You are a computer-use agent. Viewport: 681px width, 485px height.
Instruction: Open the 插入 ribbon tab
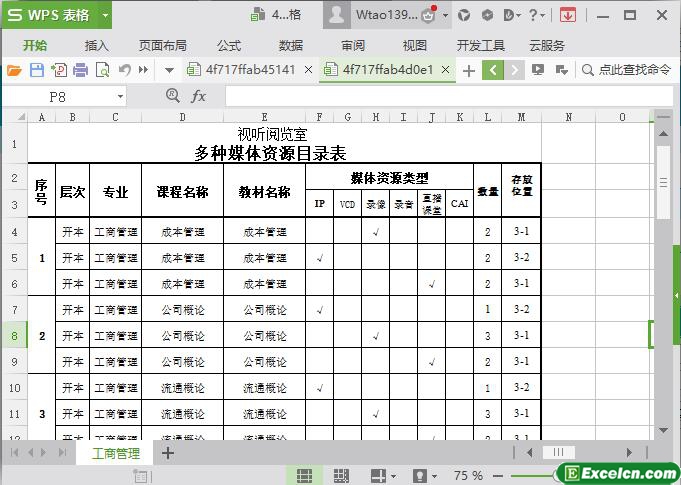pyautogui.click(x=96, y=45)
